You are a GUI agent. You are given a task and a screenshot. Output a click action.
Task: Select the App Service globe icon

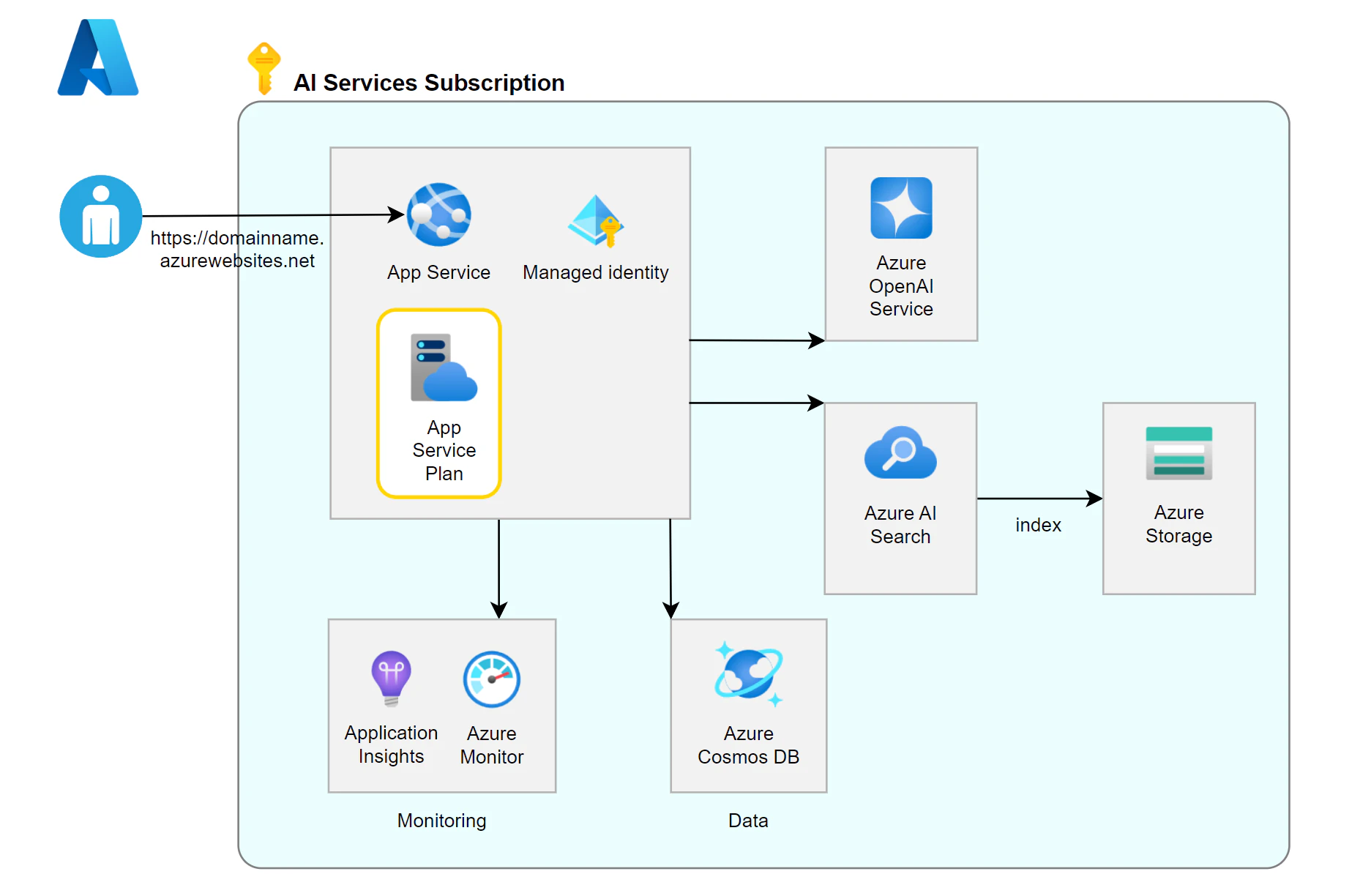[439, 214]
